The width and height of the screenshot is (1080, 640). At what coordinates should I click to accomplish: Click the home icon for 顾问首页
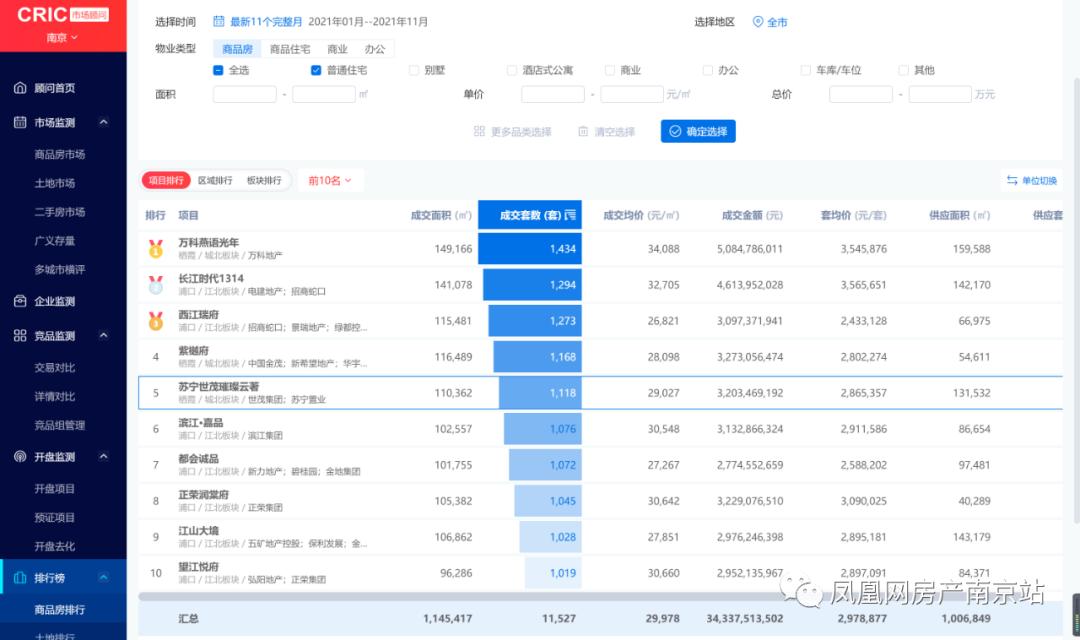(20, 88)
